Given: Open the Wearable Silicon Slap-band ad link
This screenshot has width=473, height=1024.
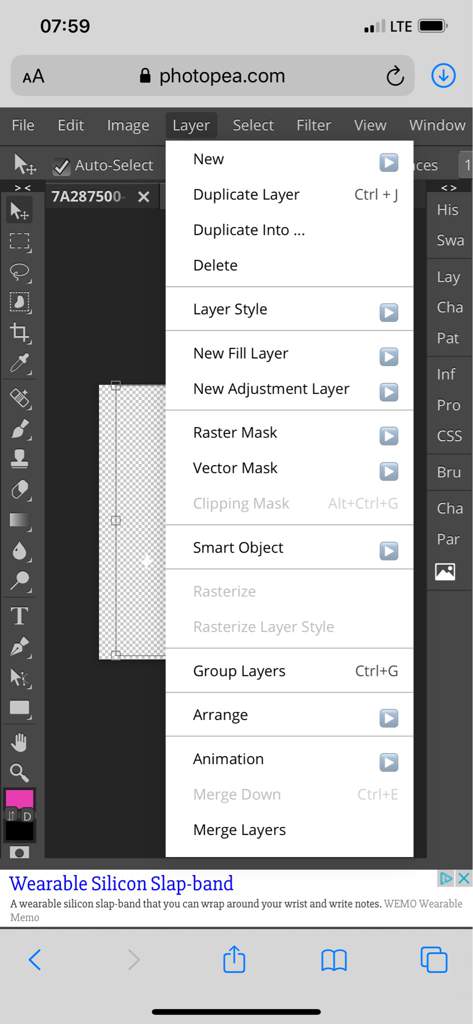Looking at the screenshot, I should tap(122, 884).
